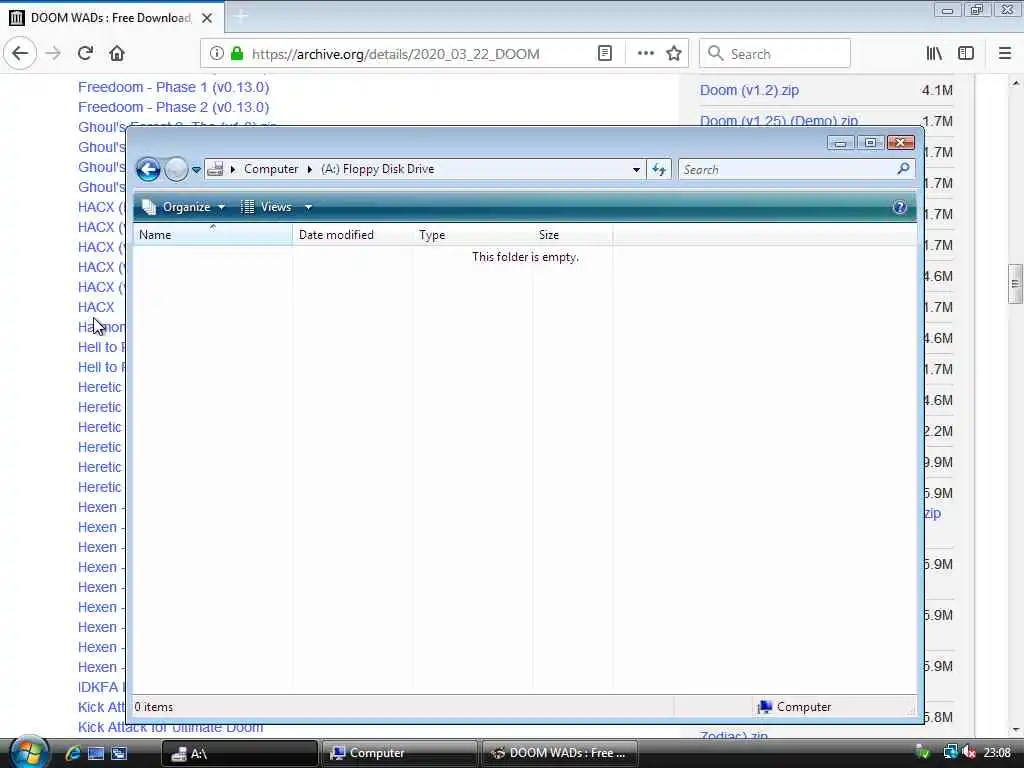Open Doom (v1.2).zip download link
This screenshot has height=768, width=1024.
(x=749, y=90)
